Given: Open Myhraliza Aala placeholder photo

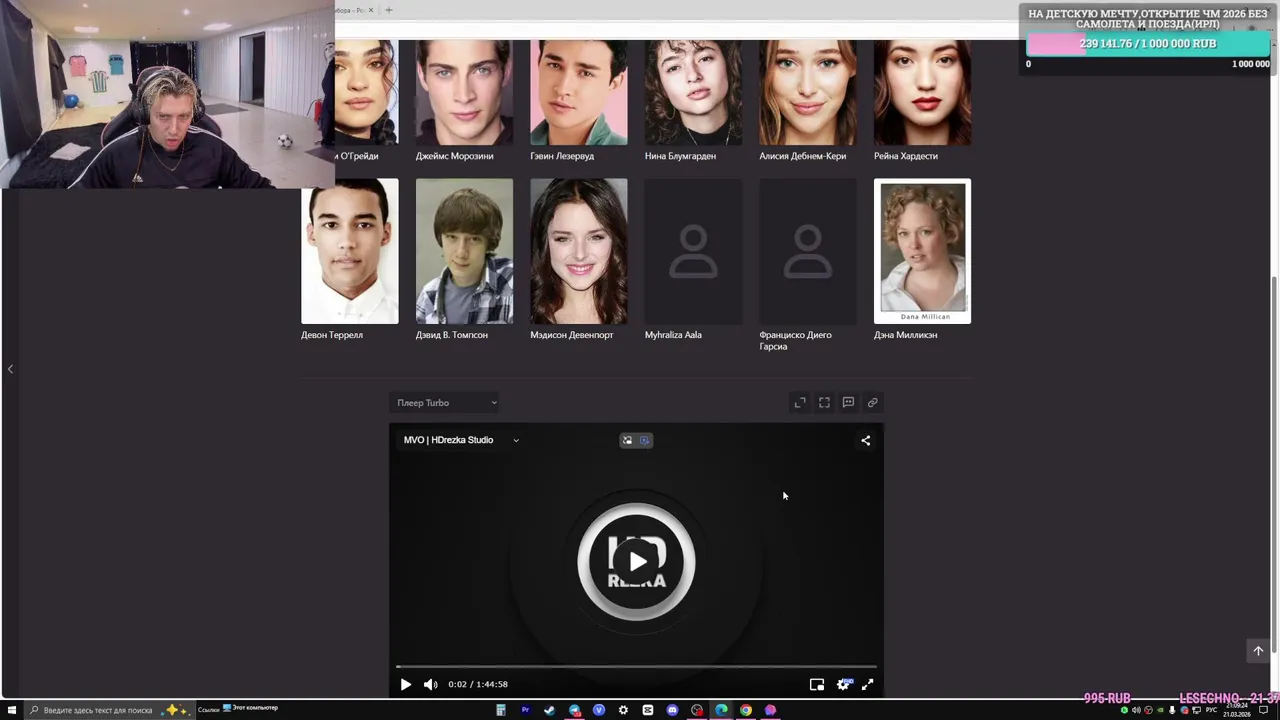Looking at the screenshot, I should [x=693, y=251].
